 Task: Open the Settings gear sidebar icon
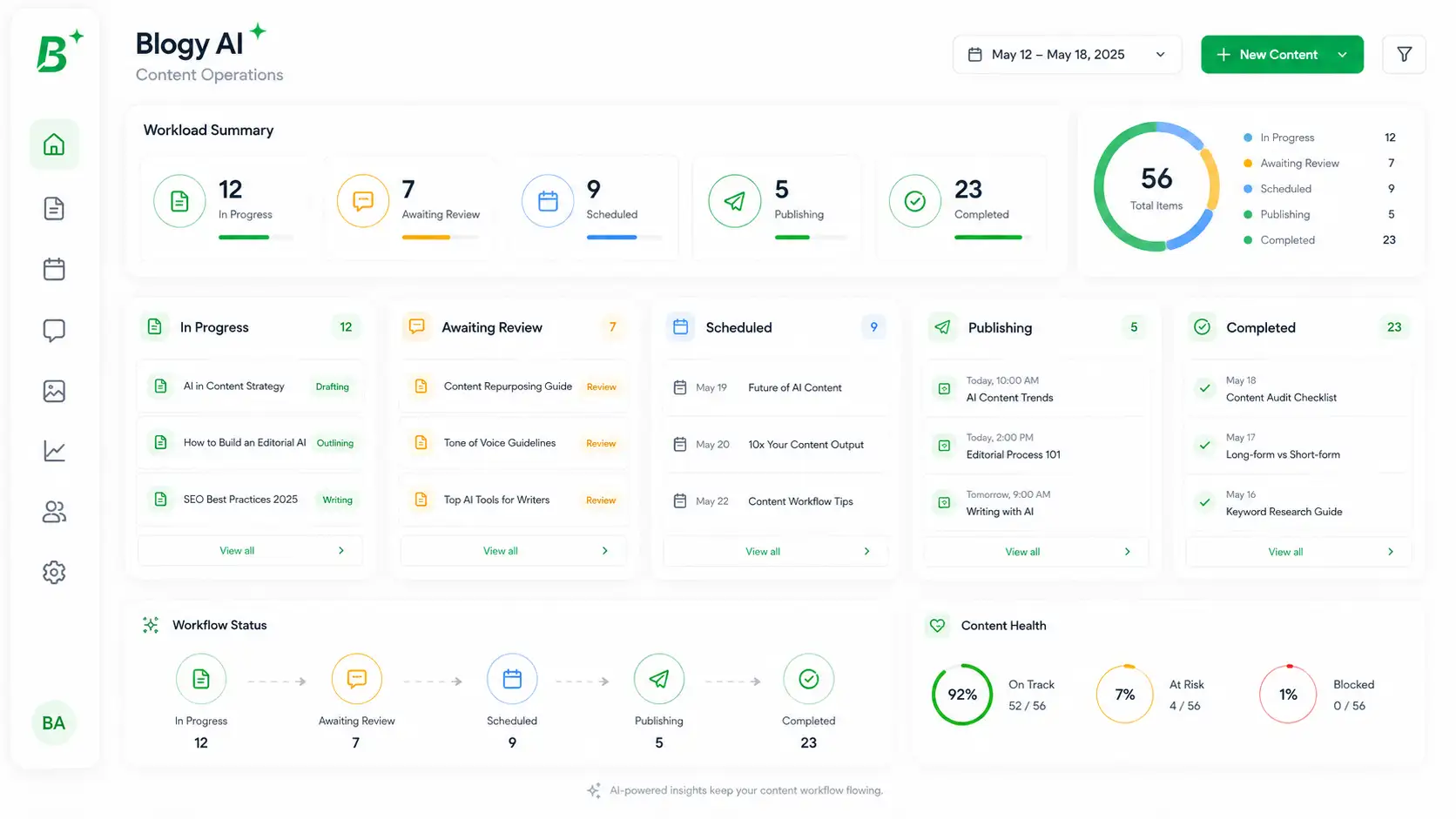click(x=54, y=572)
